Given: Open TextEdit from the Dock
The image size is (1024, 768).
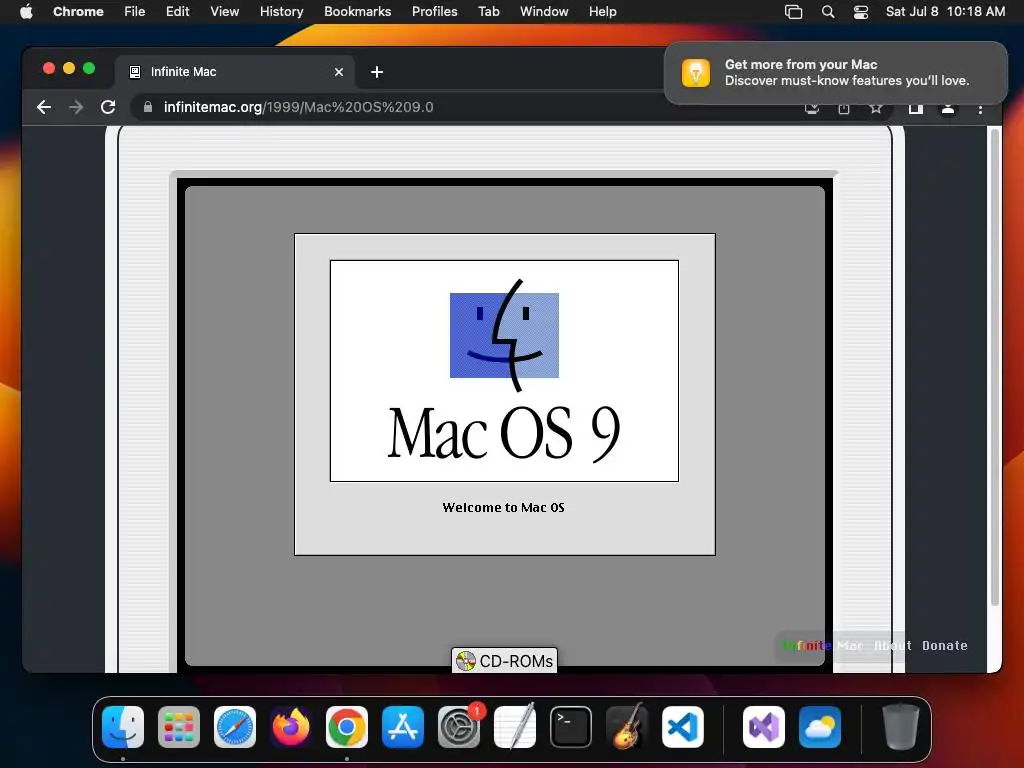Looking at the screenshot, I should (515, 727).
